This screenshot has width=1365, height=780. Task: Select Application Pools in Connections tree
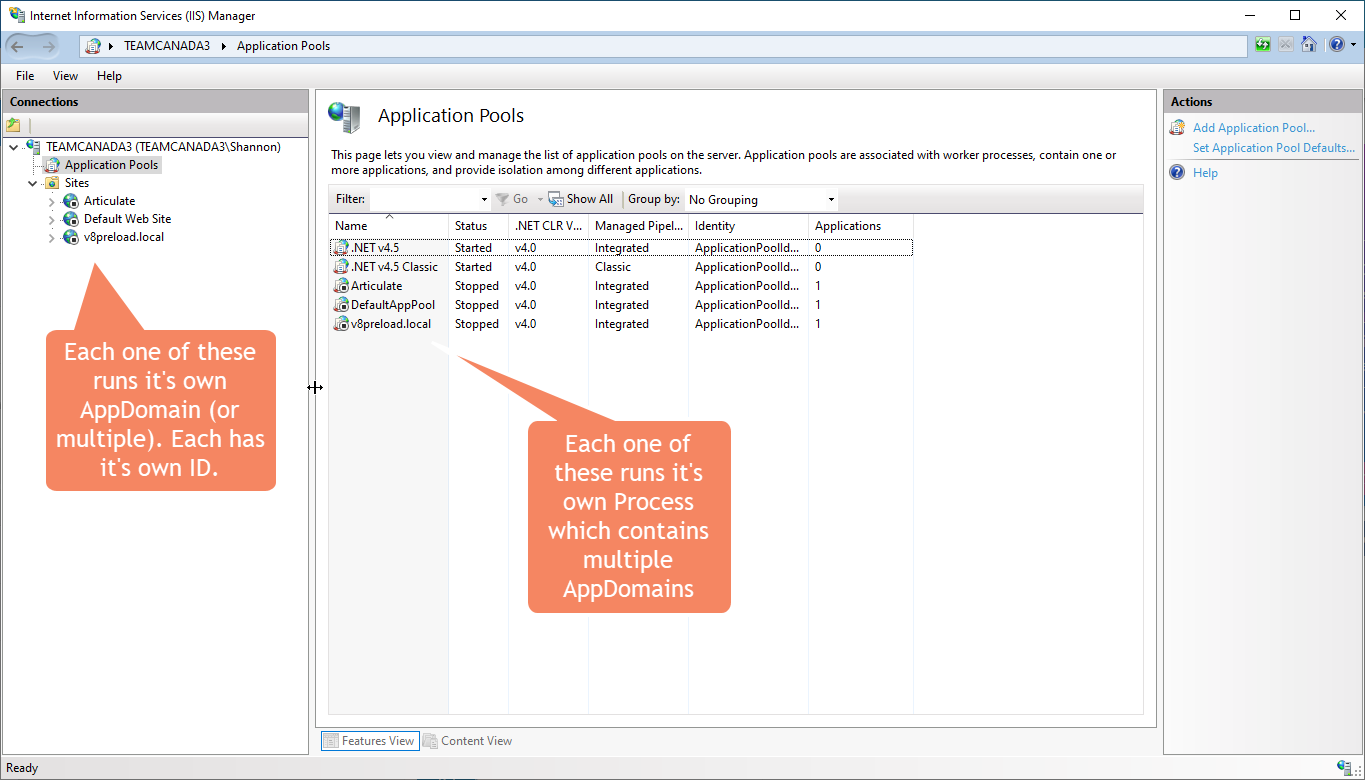pyautogui.click(x=111, y=165)
